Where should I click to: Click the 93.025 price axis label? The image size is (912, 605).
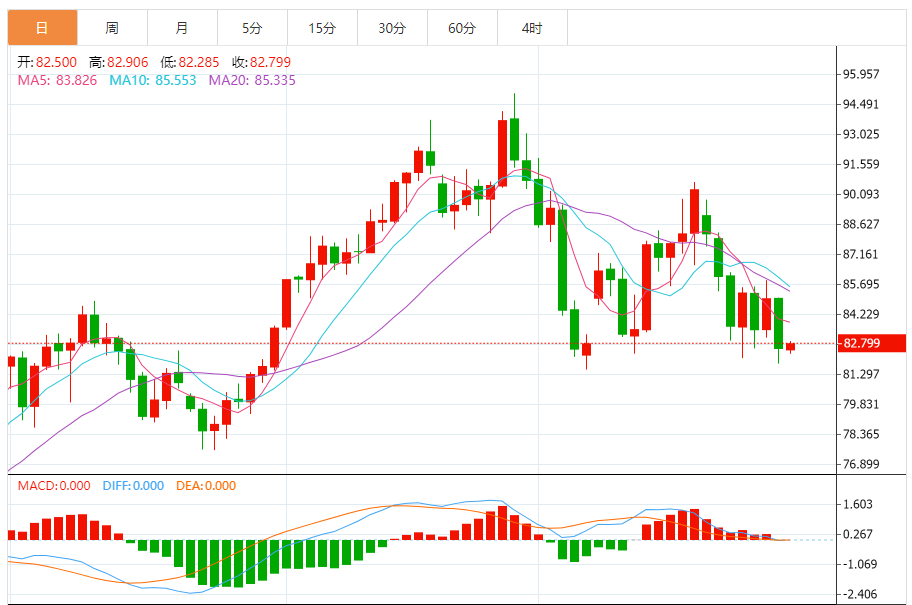861,134
